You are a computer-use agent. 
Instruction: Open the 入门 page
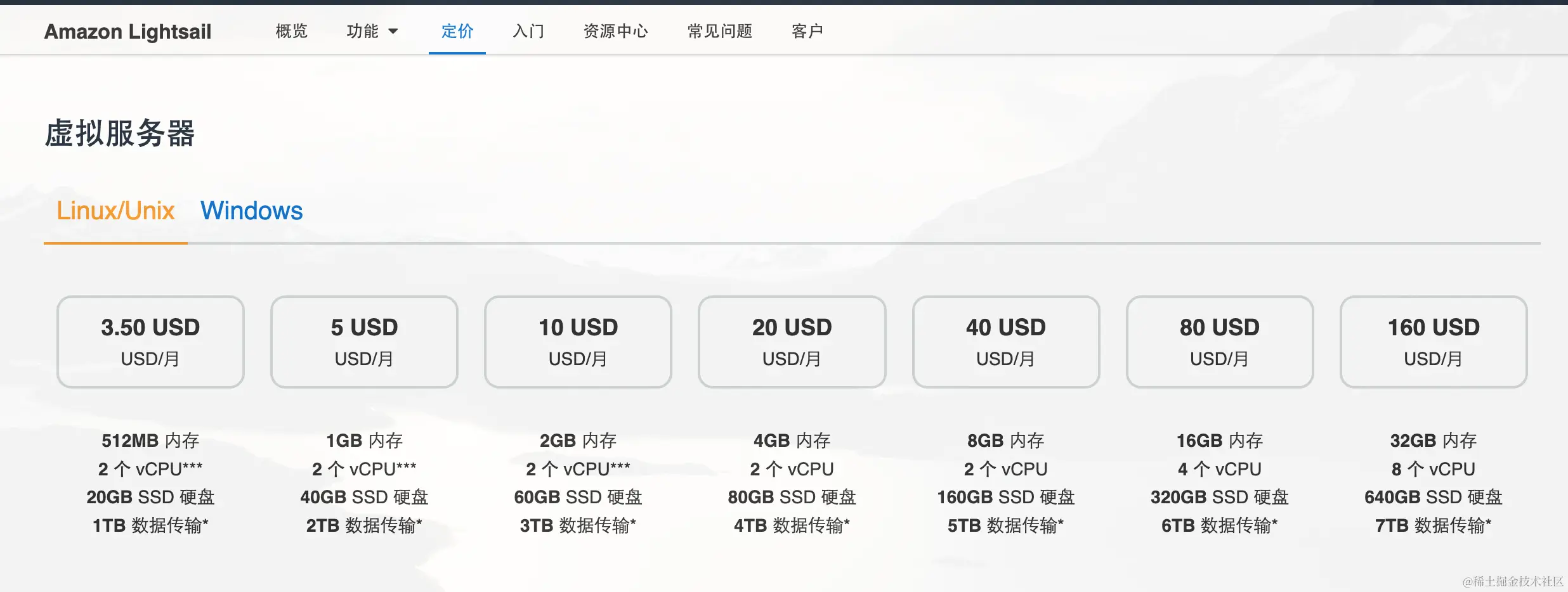528,31
